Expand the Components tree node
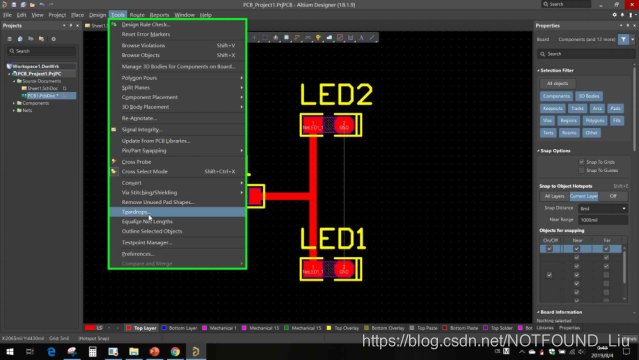The width and height of the screenshot is (639, 360). point(14,103)
